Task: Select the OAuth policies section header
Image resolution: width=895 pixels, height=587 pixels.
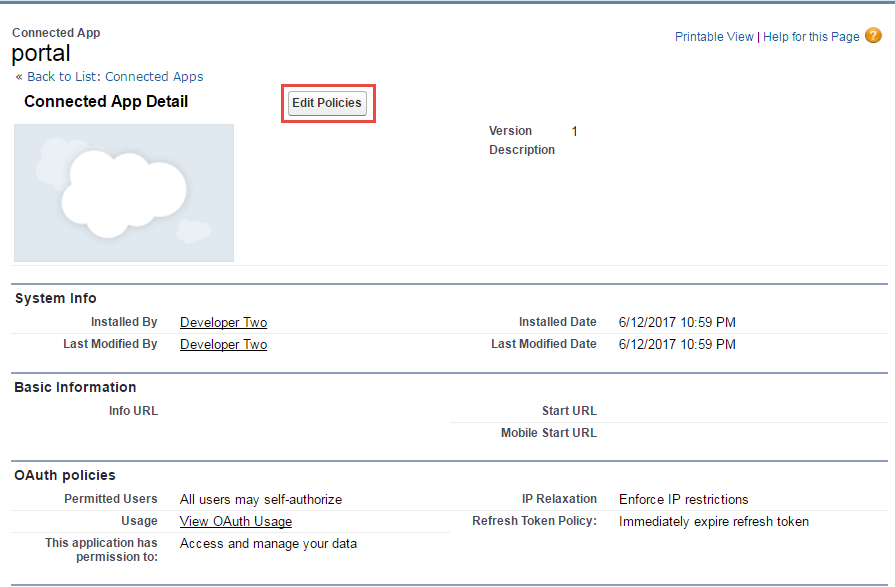Action: point(65,475)
